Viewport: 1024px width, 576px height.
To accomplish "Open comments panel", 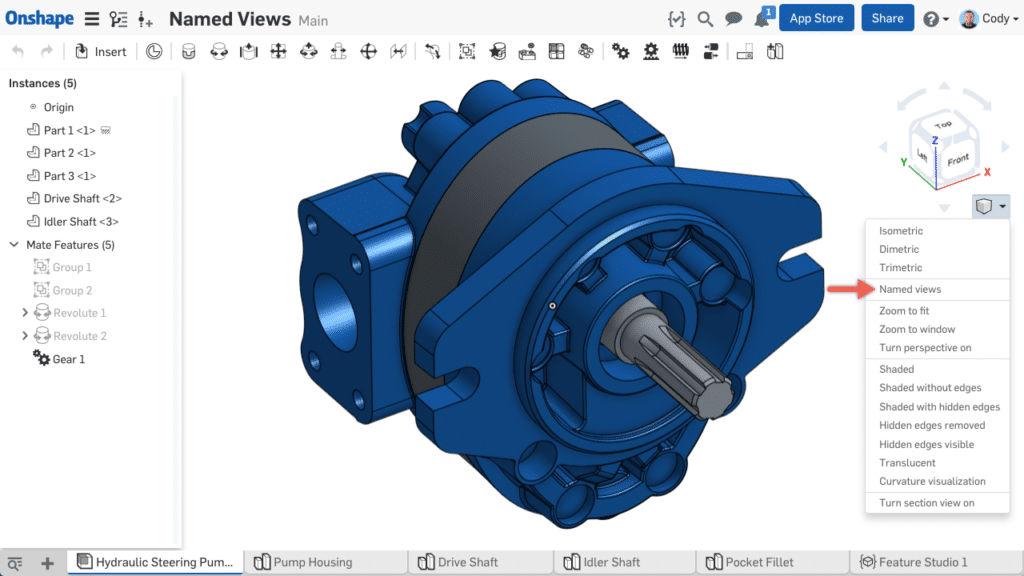I will pos(733,19).
